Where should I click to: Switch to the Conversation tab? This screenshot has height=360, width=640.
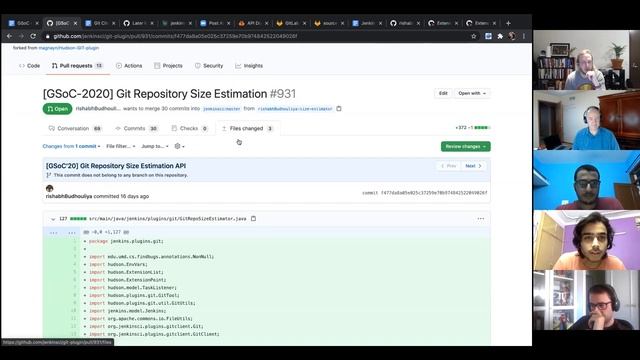(x=75, y=129)
